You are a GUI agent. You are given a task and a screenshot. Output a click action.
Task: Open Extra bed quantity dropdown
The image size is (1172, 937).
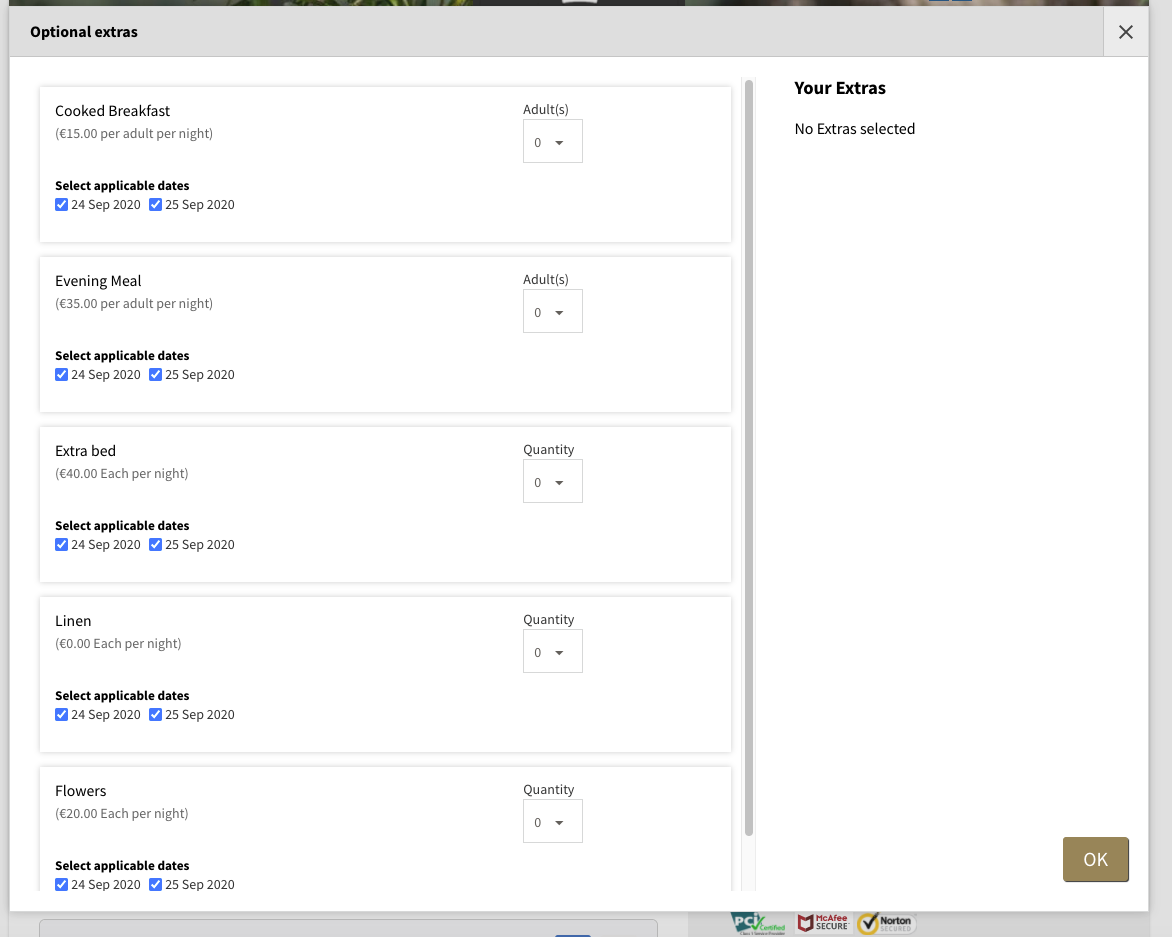tap(552, 481)
